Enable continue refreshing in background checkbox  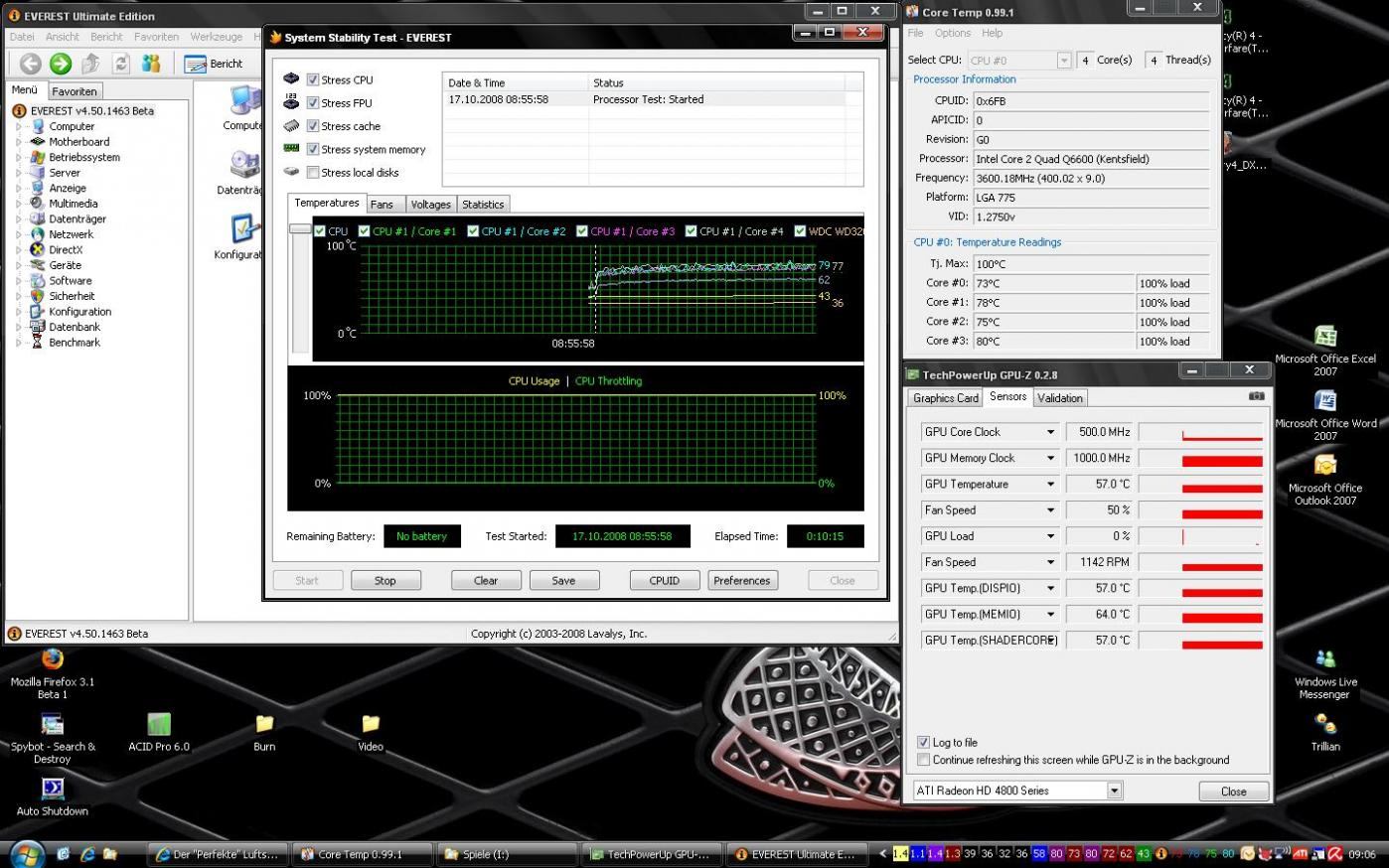(x=924, y=760)
